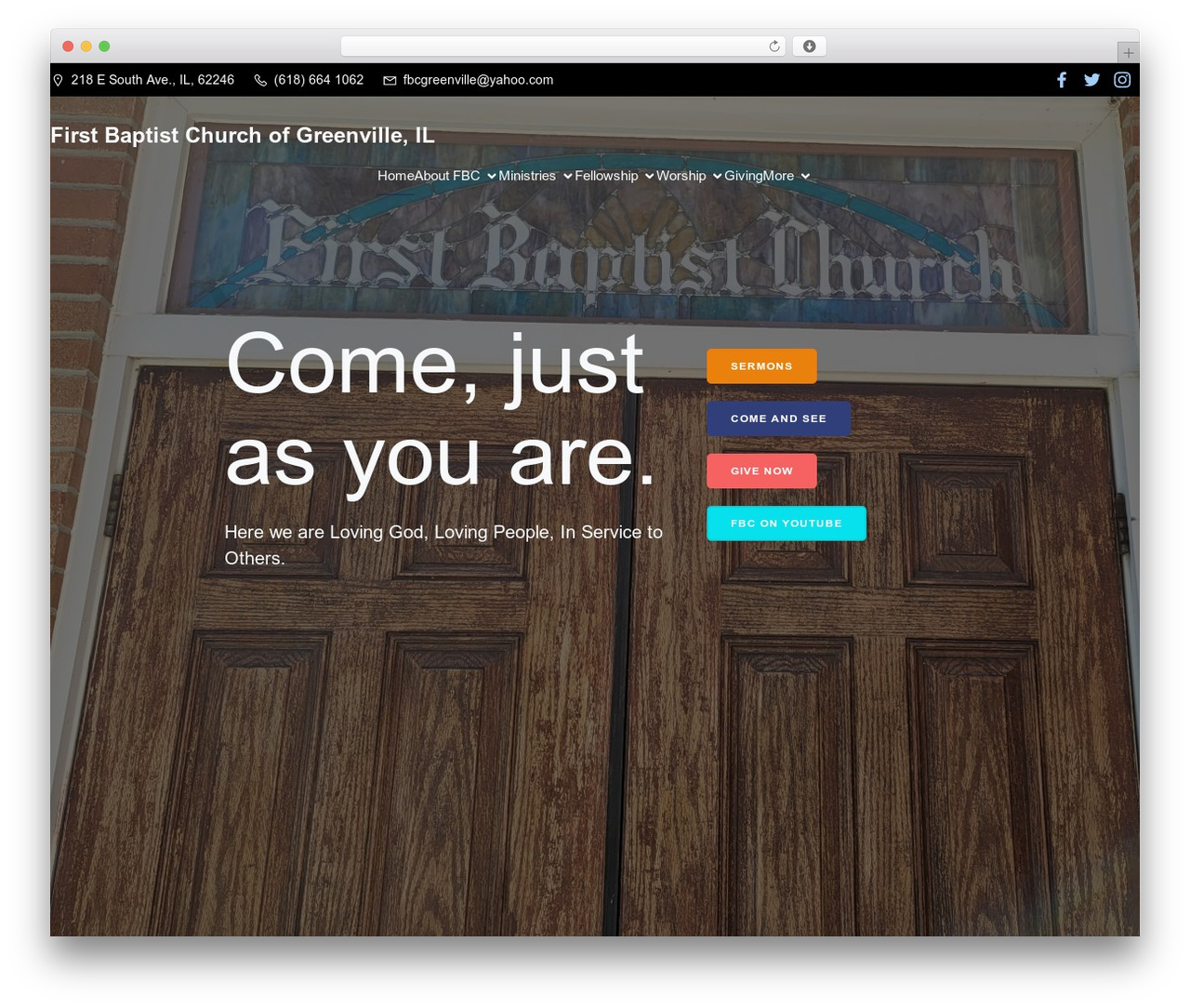The image size is (1190, 1008).
Task: Click the orange SERMONS button
Action: pos(761,366)
